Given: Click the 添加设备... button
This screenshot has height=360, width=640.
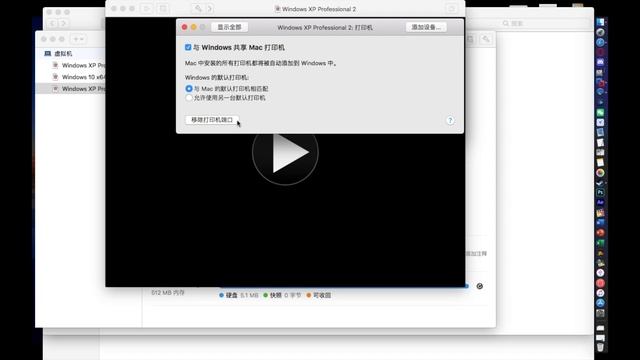Looking at the screenshot, I should pos(426,27).
